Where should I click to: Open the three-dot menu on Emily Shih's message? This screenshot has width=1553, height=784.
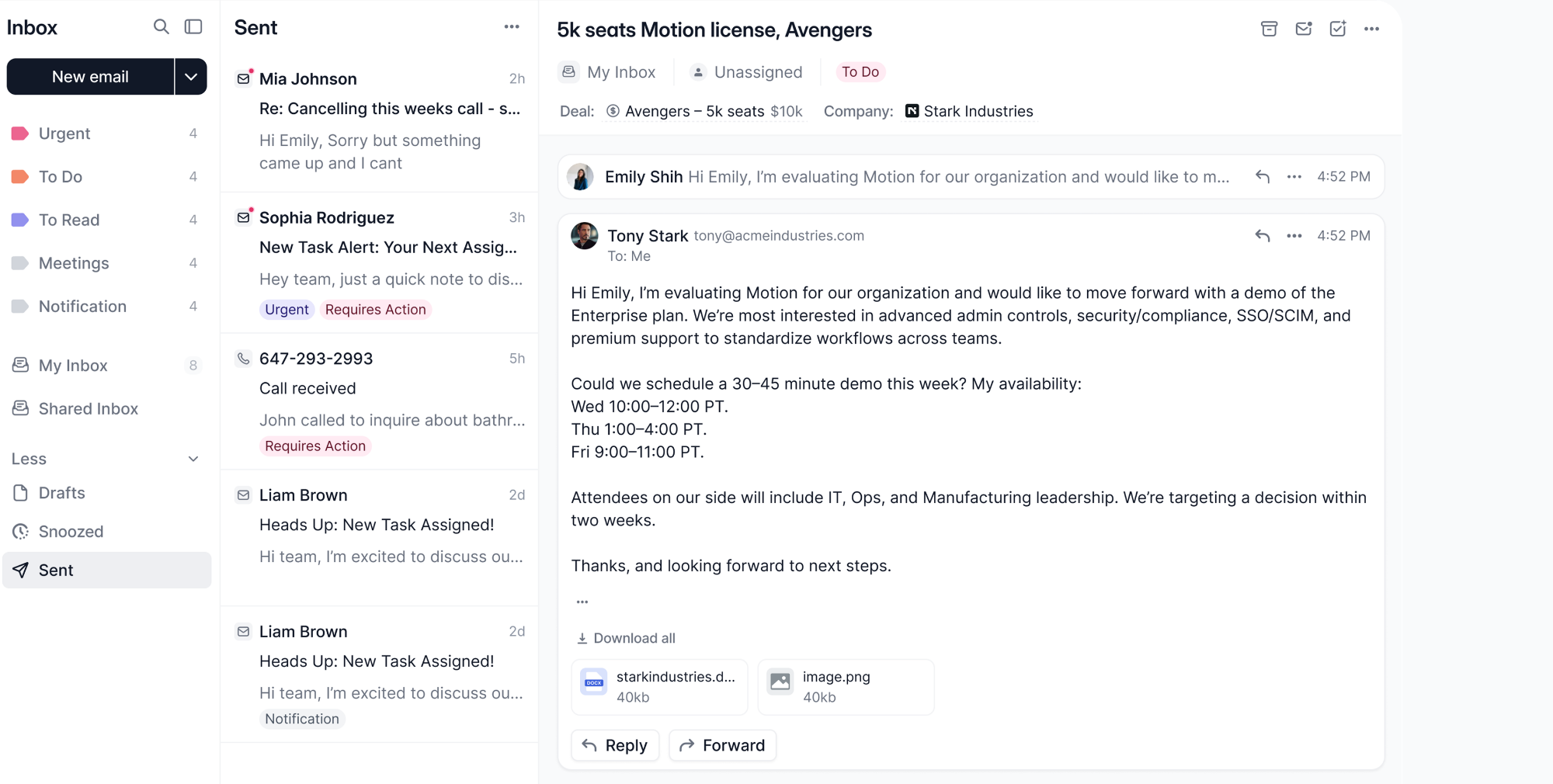click(1294, 177)
